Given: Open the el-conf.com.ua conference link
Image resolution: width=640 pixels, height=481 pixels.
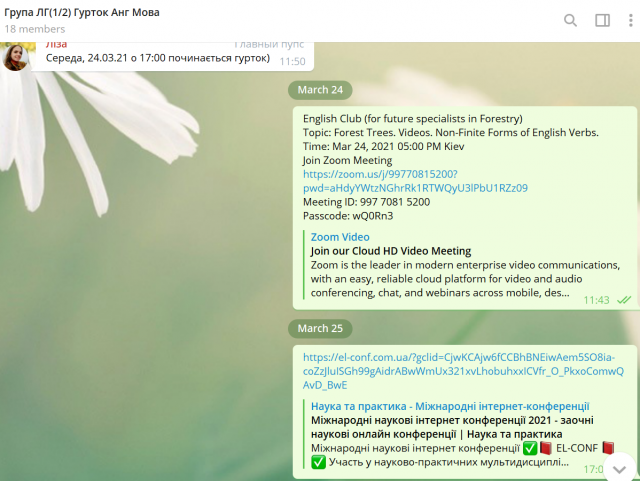Looking at the screenshot, I should click(463, 371).
